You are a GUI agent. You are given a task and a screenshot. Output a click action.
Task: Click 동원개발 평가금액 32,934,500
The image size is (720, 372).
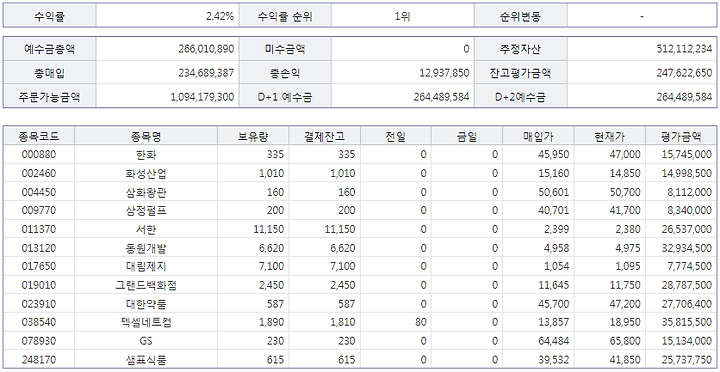[687, 248]
